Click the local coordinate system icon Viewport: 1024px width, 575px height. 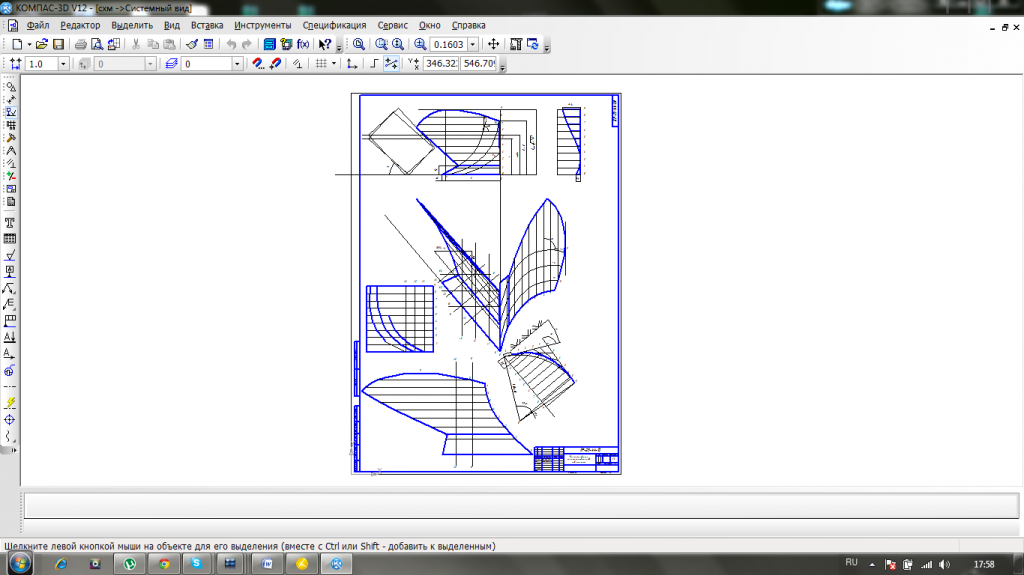pyautogui.click(x=351, y=64)
